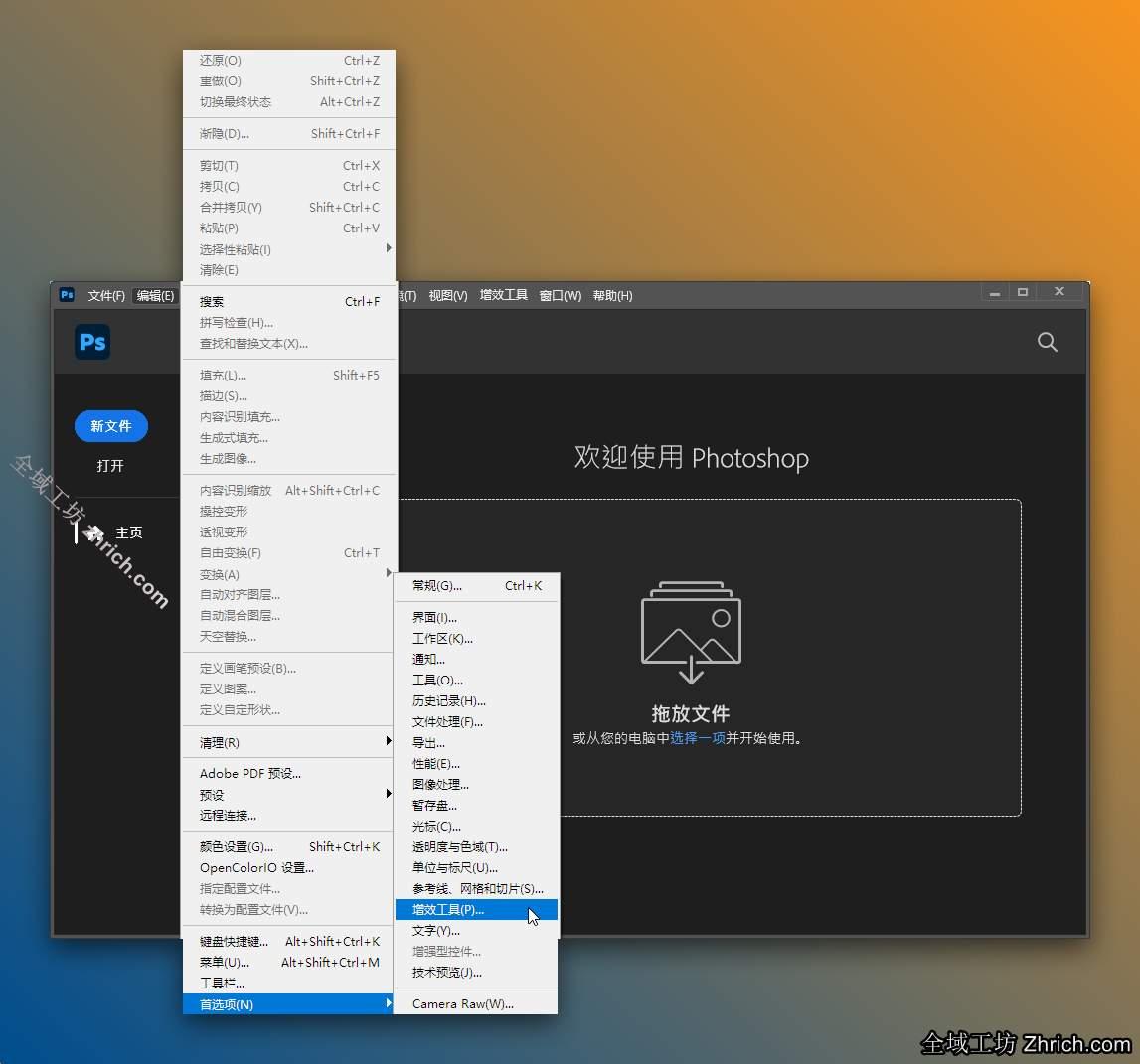Open Camera Raw(W)... preferences
This screenshot has height=1064, width=1140.
(x=476, y=1004)
